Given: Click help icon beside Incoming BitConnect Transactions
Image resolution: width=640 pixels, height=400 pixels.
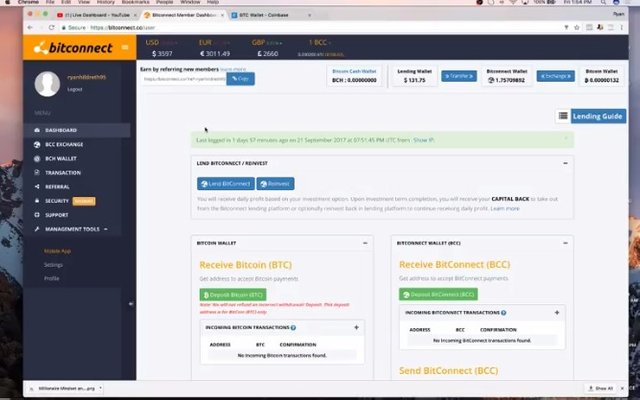Looking at the screenshot, I should tap(503, 313).
